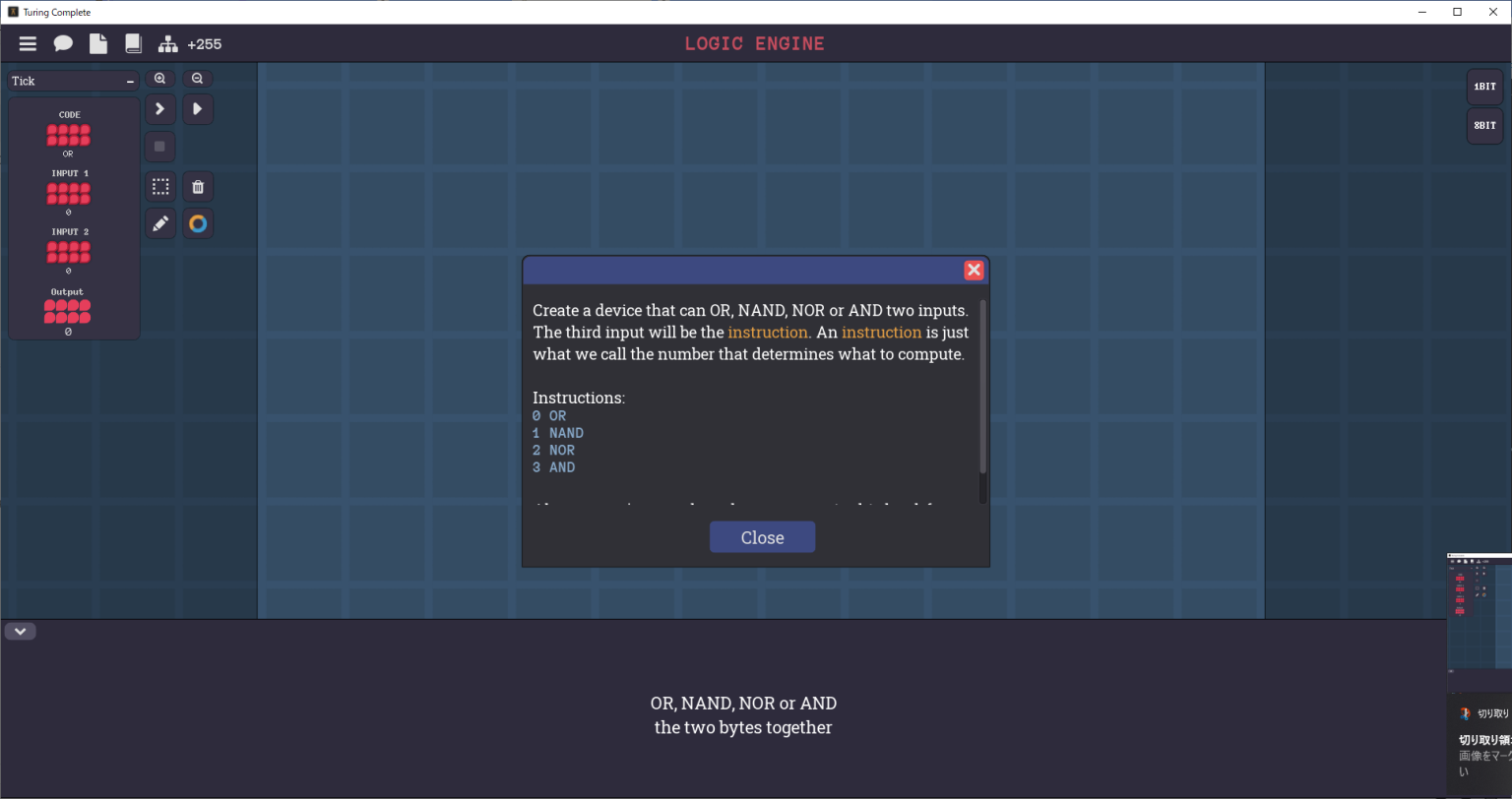The height and width of the screenshot is (799, 1512).
Task: Open the level tree hierarchy icon
Action: pos(168,44)
